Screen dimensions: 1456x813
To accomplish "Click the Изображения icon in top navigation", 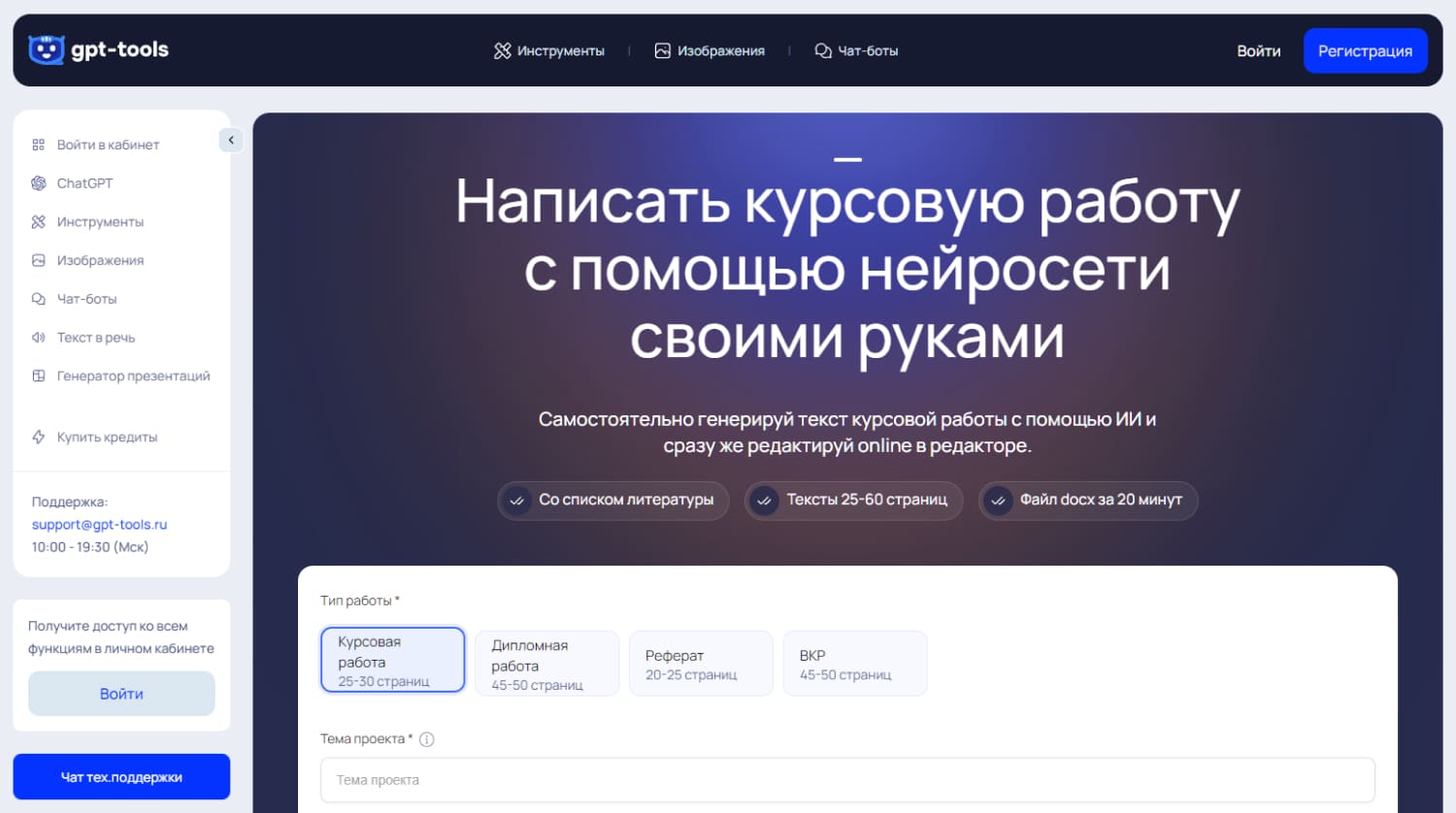I will click(x=663, y=49).
